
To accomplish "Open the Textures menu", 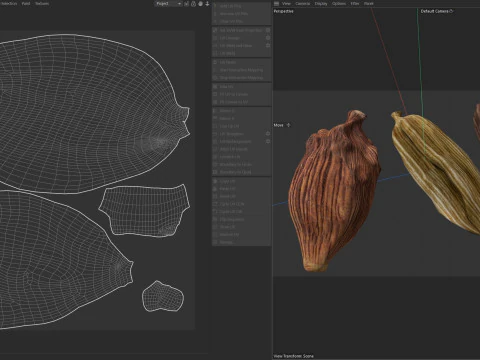I will tap(42, 4).
